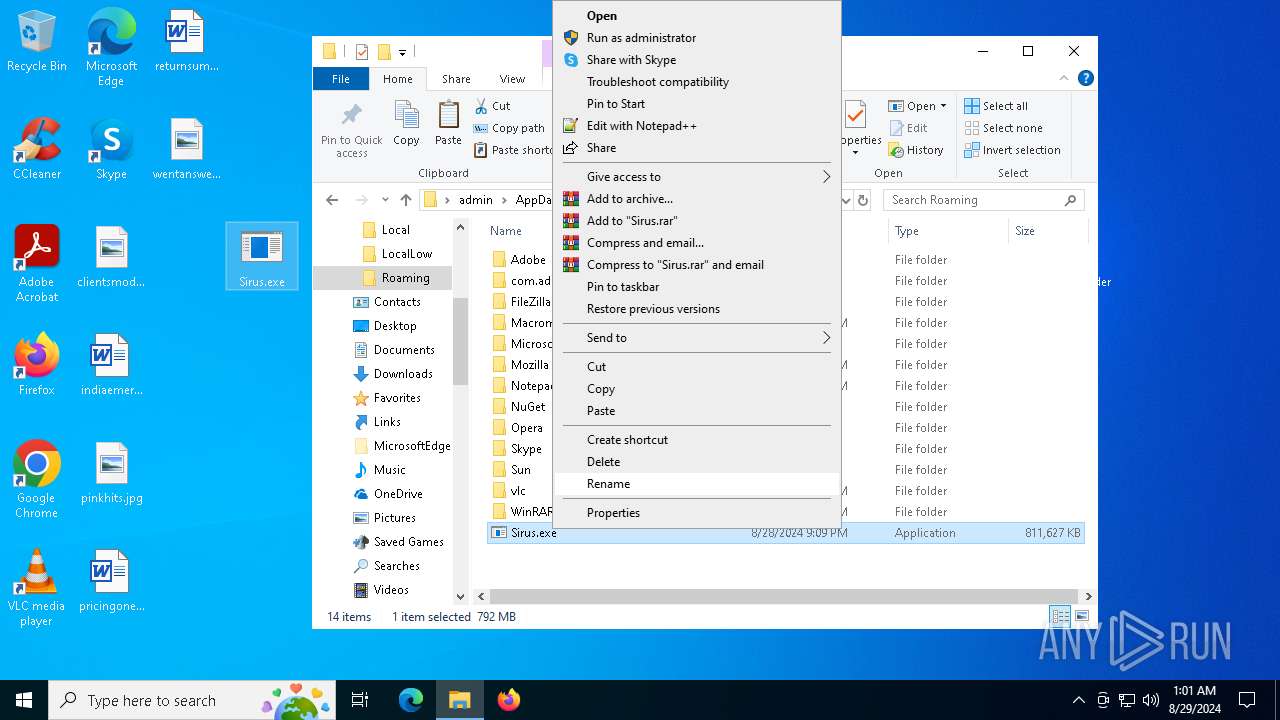Open the notification center icon

(1247, 700)
